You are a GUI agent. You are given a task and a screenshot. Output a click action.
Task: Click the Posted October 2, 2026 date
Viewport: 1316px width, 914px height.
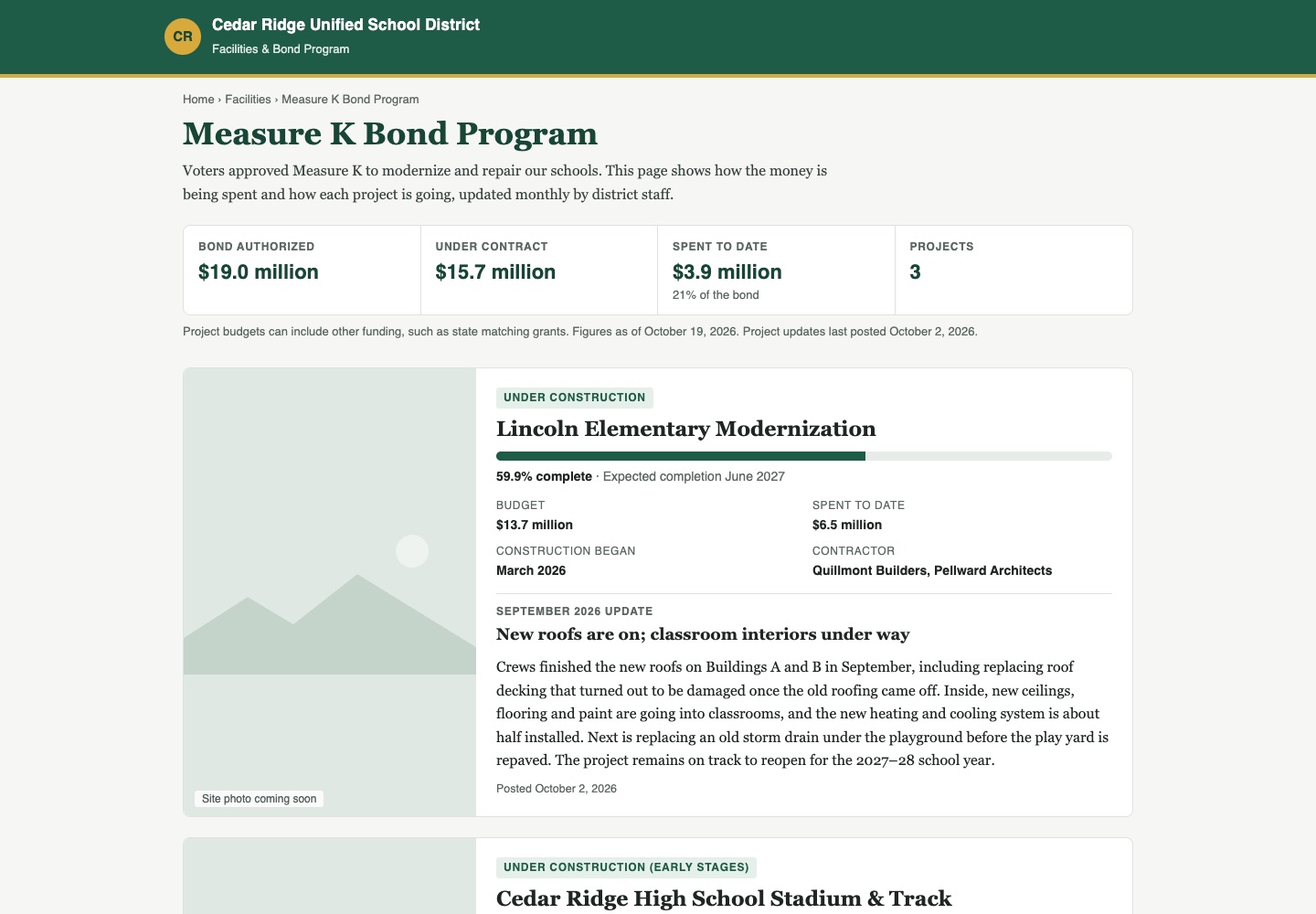(557, 789)
